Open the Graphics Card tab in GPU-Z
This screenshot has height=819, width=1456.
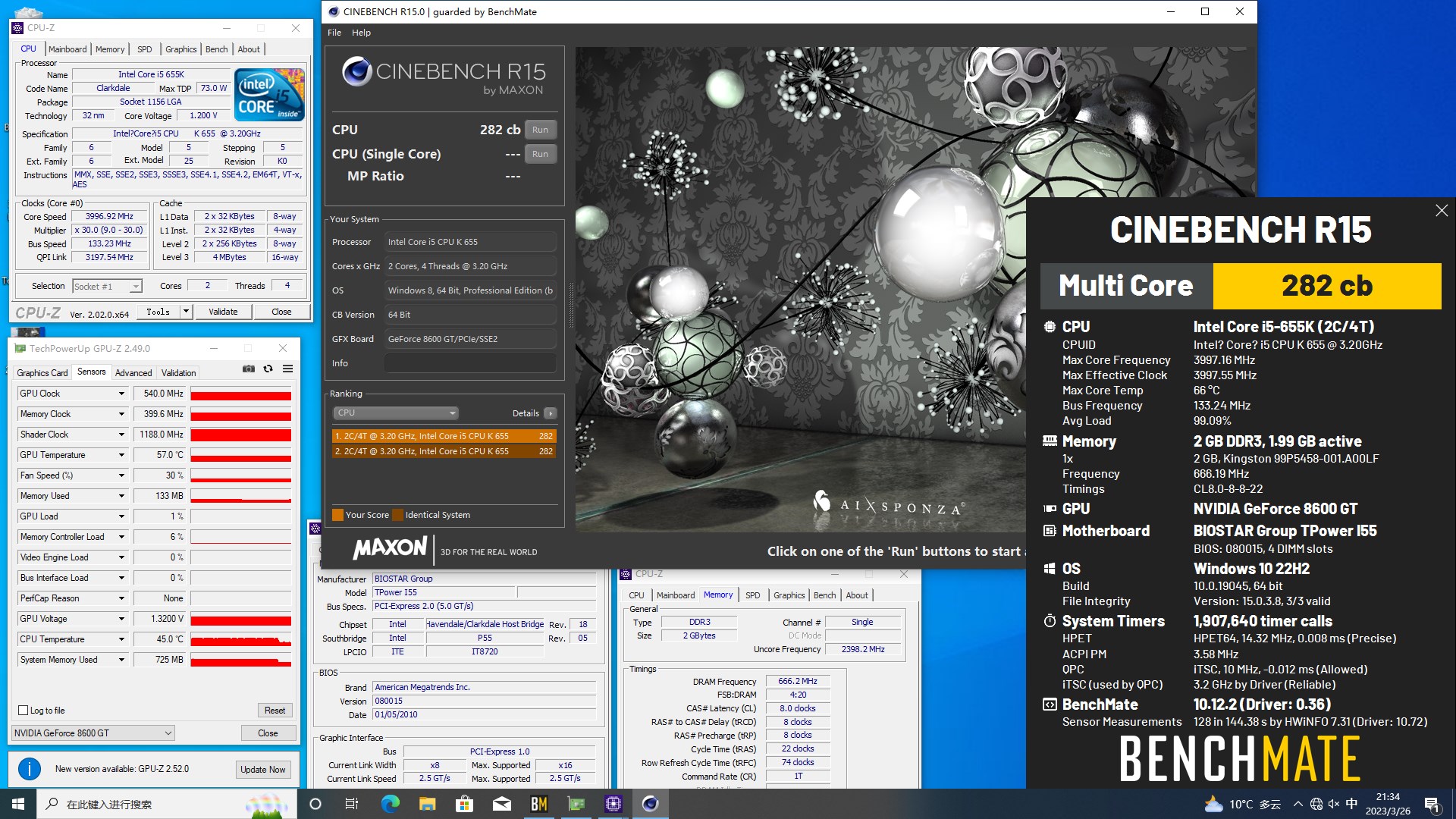(x=42, y=373)
